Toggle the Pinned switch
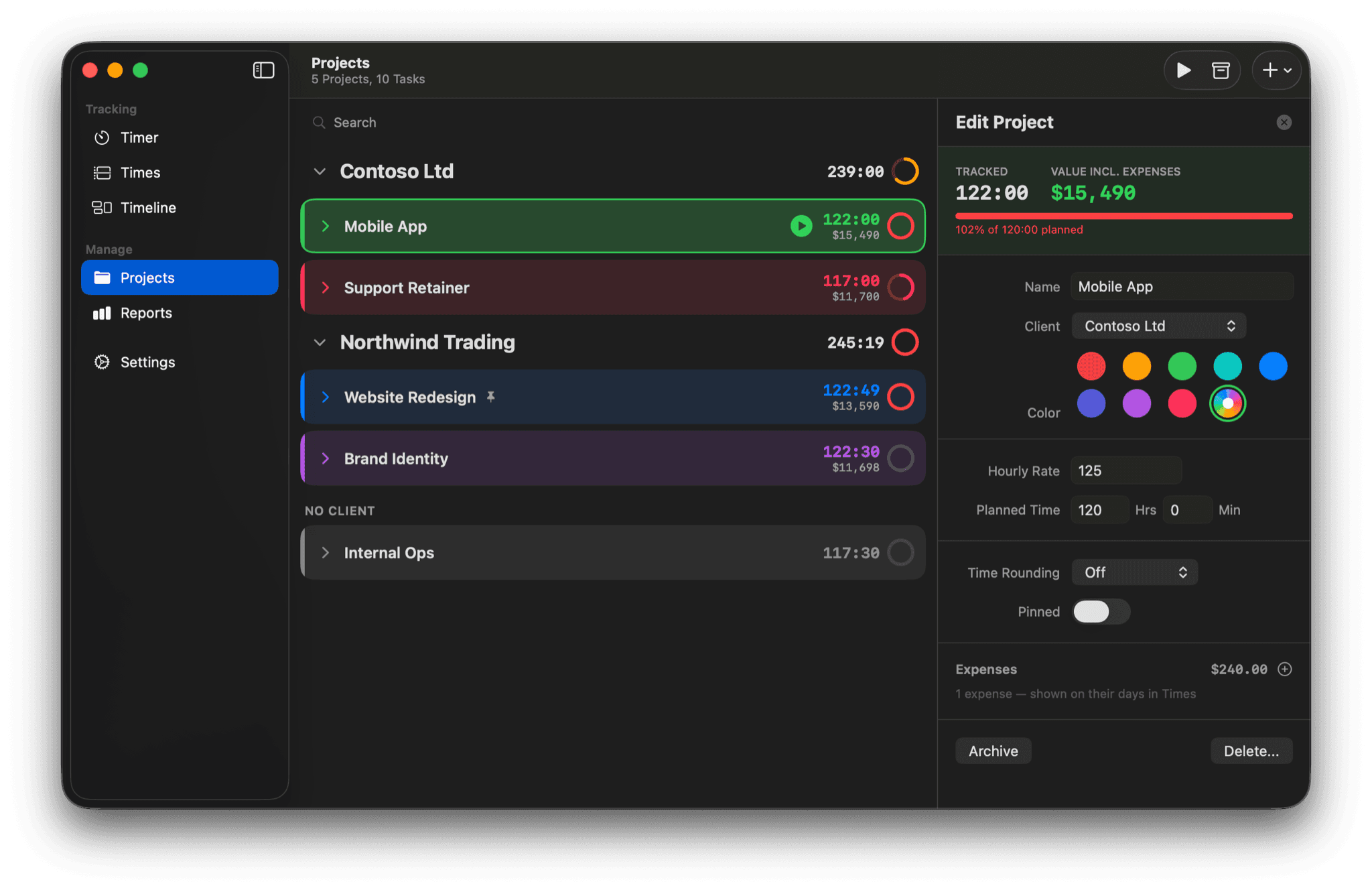This screenshot has width=1372, height=890. click(x=1101, y=611)
